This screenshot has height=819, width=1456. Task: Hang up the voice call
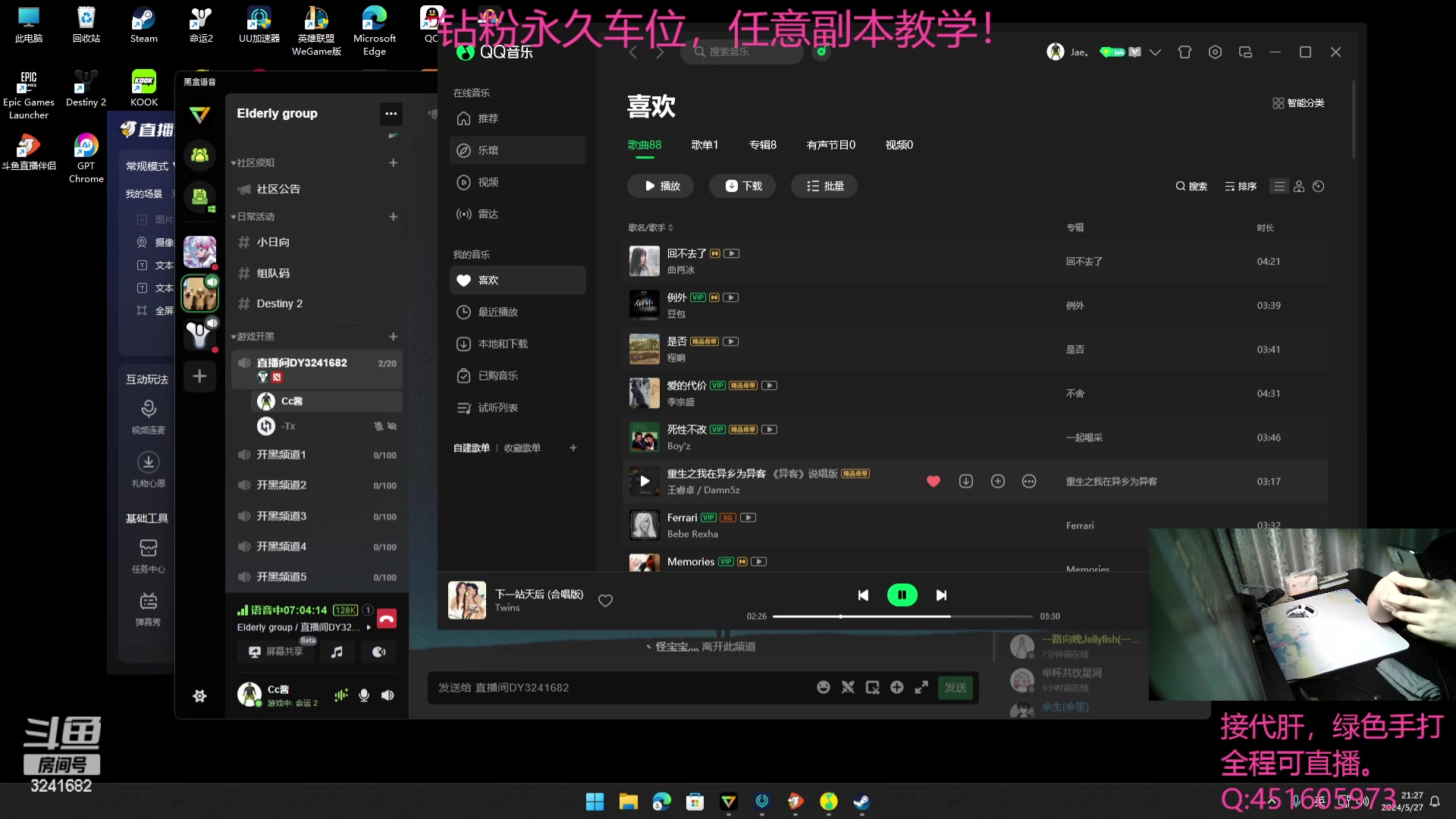(387, 619)
